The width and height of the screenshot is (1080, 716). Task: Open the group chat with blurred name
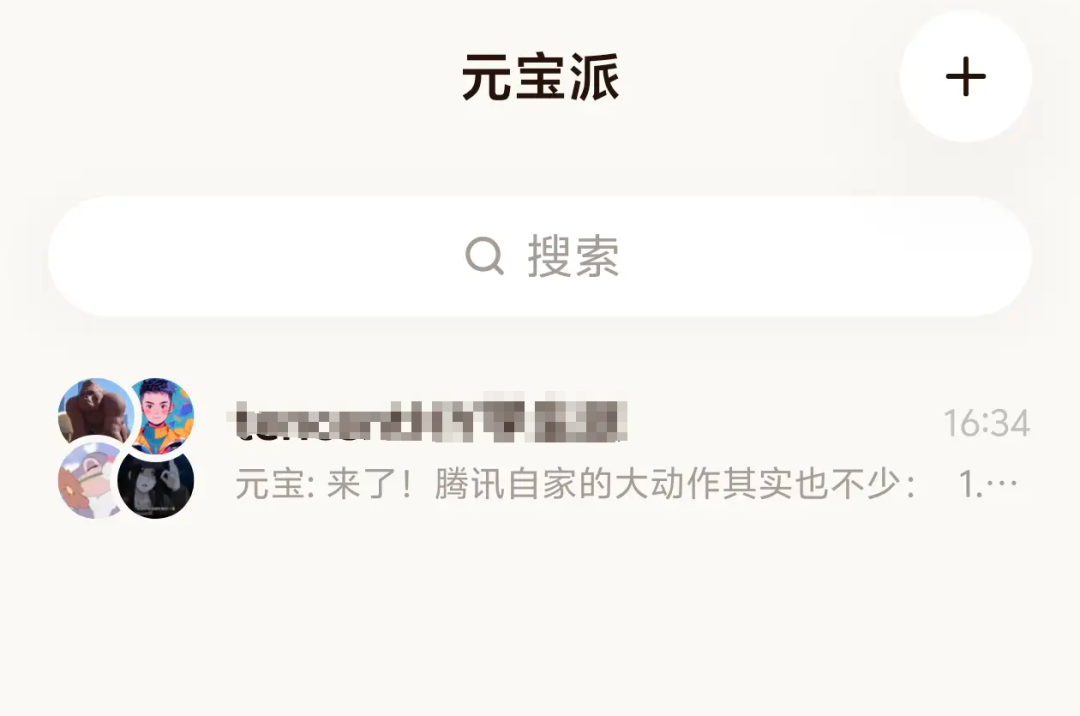click(x=540, y=448)
